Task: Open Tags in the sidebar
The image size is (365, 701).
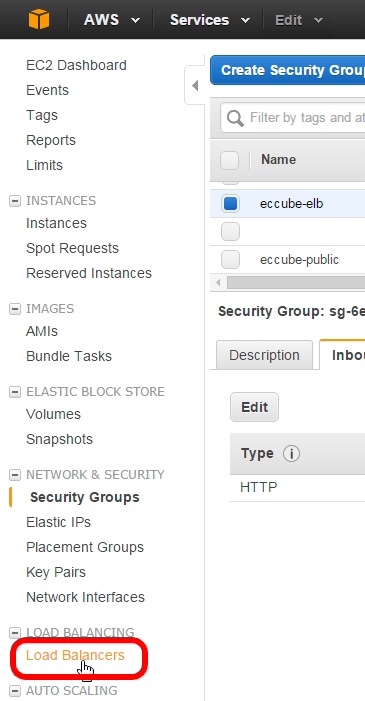Action: tap(42, 115)
